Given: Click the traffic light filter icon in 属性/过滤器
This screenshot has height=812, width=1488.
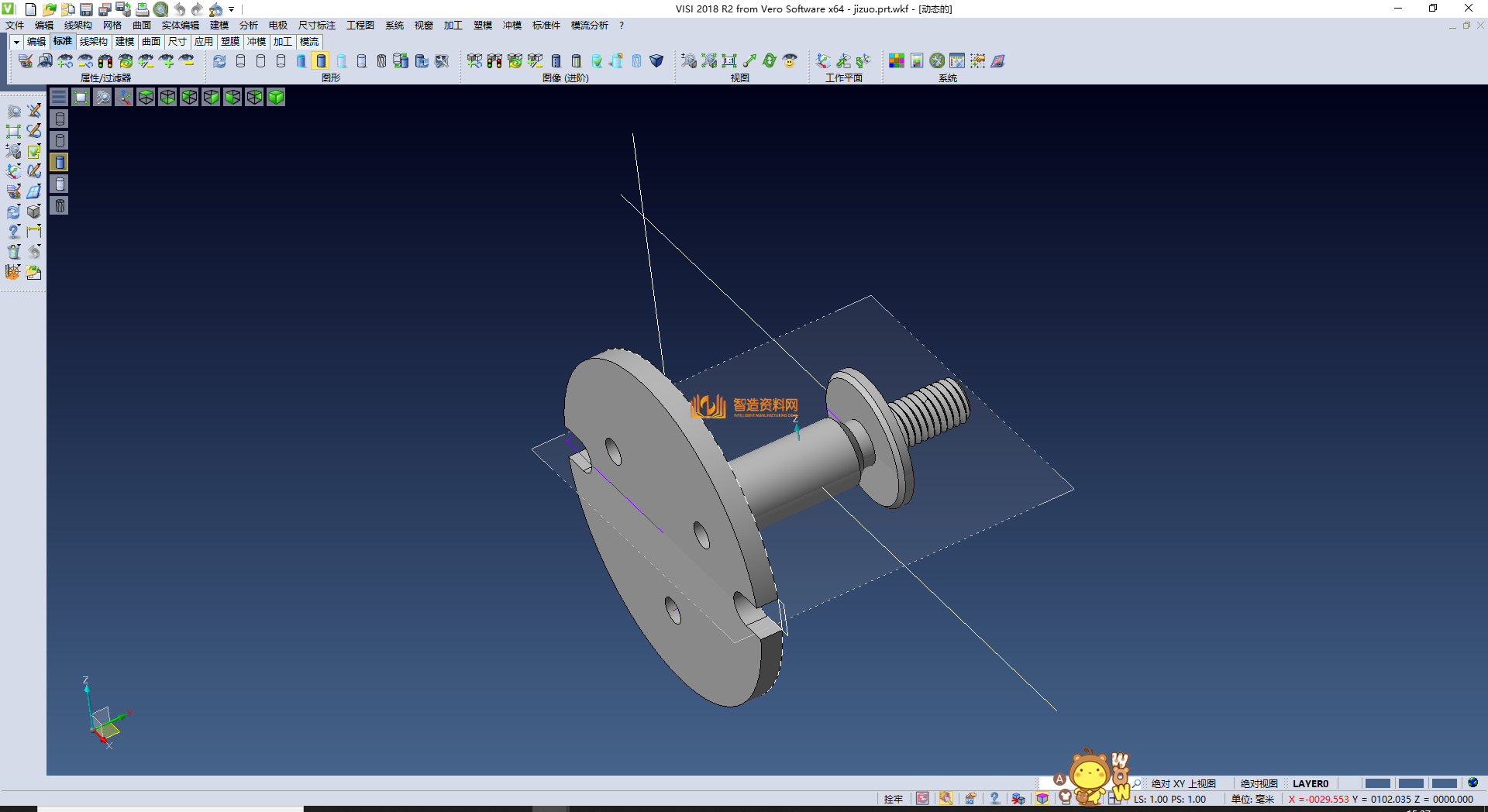Looking at the screenshot, I should pos(105,61).
